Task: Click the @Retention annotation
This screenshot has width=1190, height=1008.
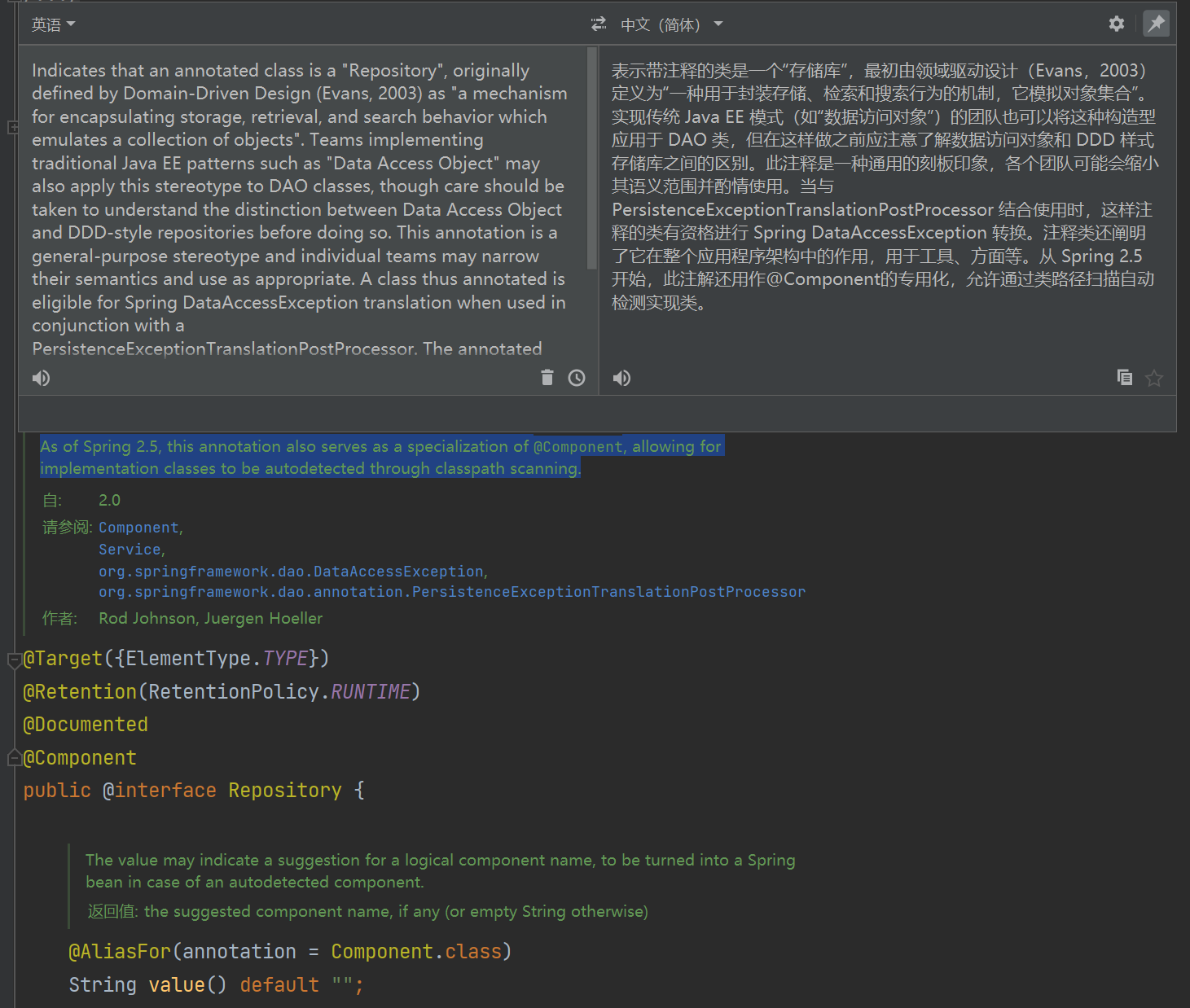Action: pos(80,692)
